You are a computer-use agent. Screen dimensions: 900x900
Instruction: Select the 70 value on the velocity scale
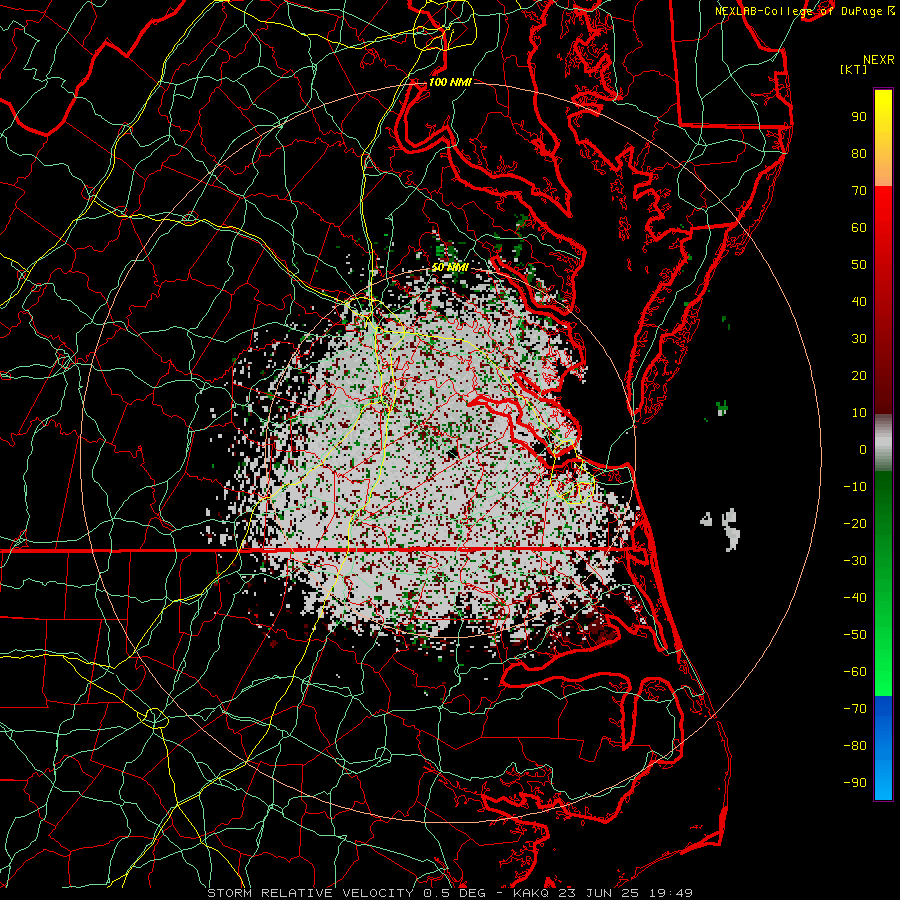pos(859,191)
